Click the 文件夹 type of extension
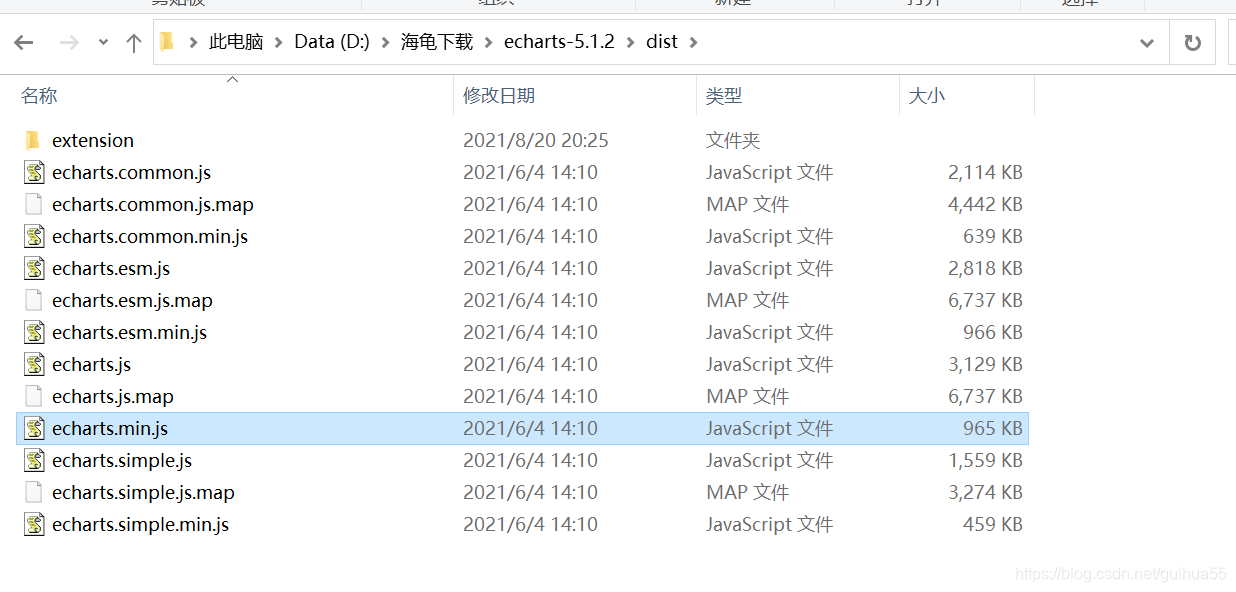This screenshot has width=1236, height=592. [733, 141]
